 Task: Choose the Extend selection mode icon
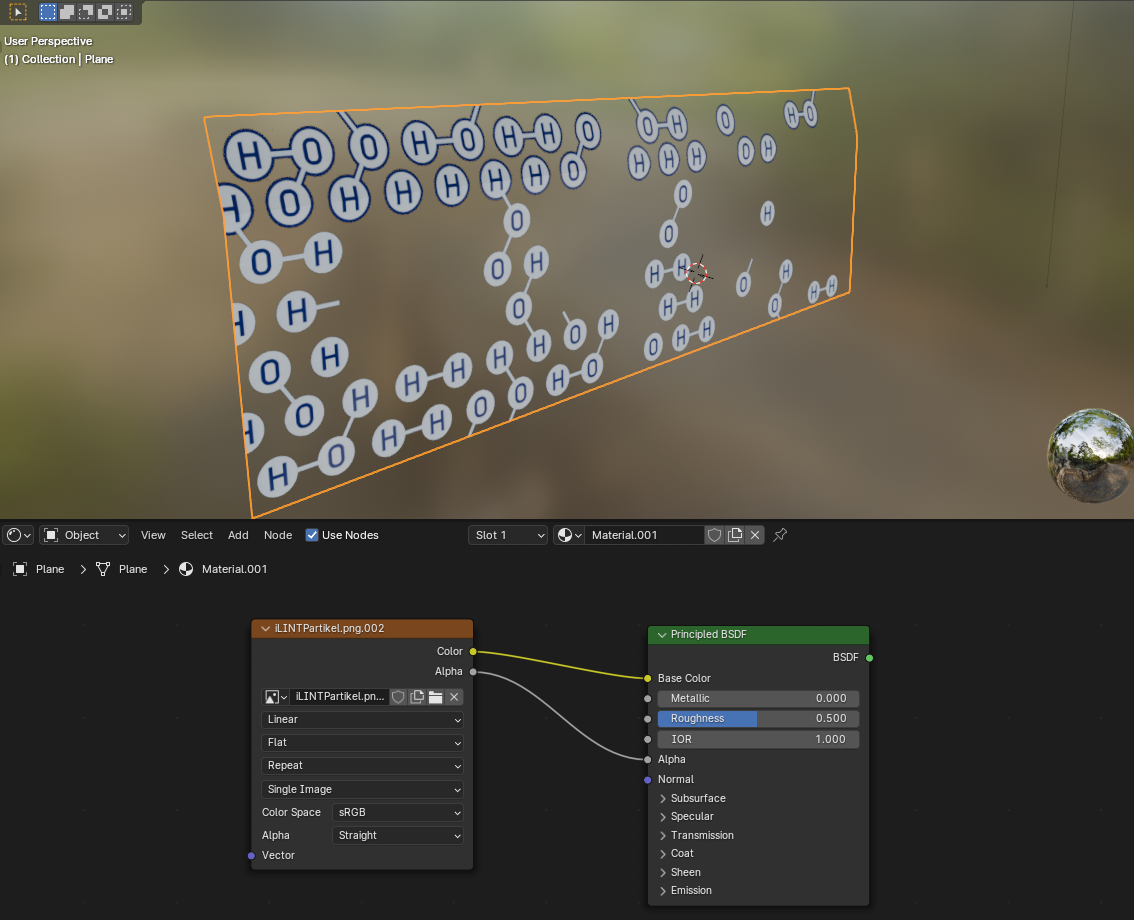point(67,12)
